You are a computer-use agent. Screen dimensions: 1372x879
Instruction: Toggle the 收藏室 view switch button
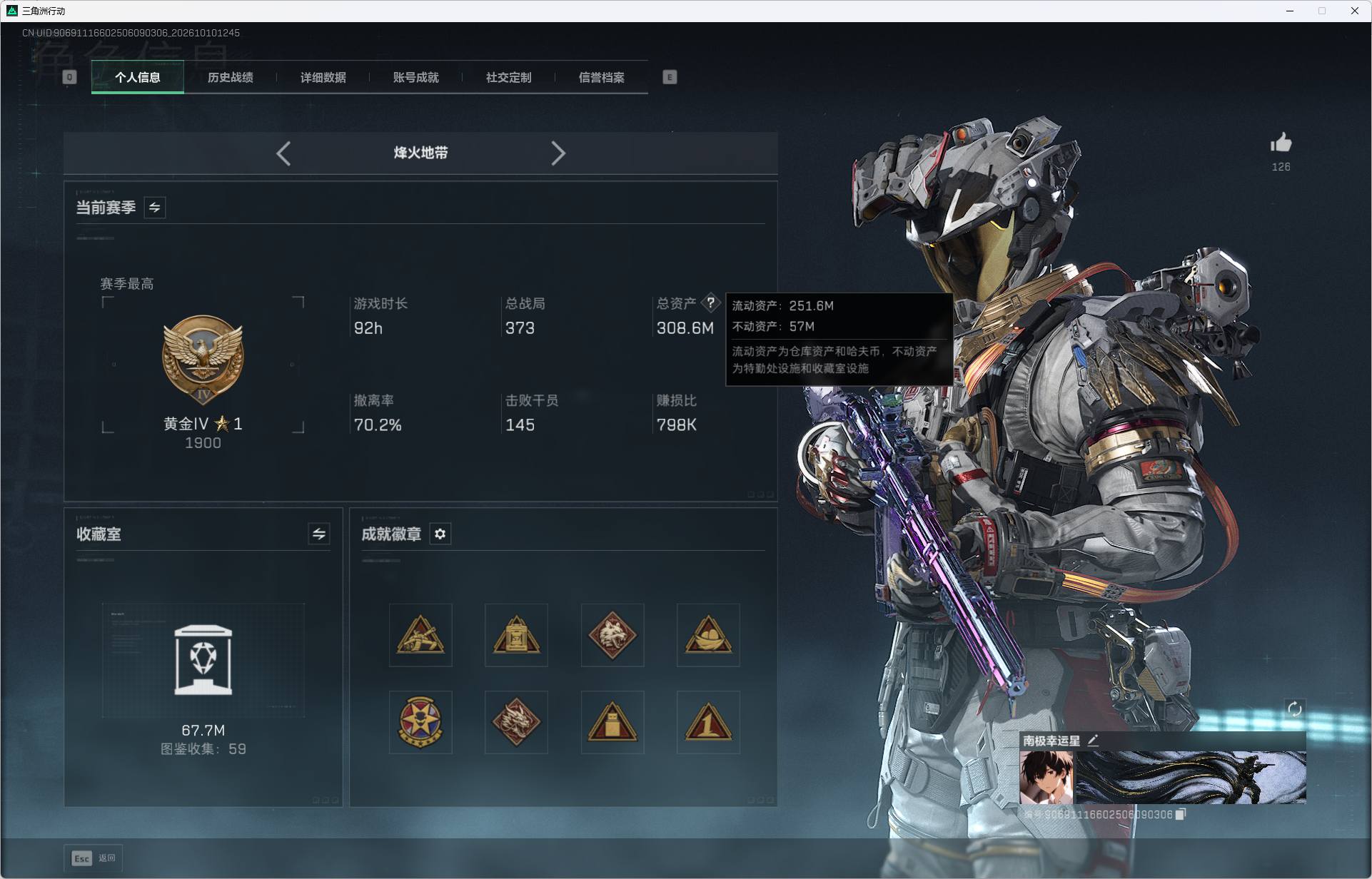pyautogui.click(x=319, y=534)
